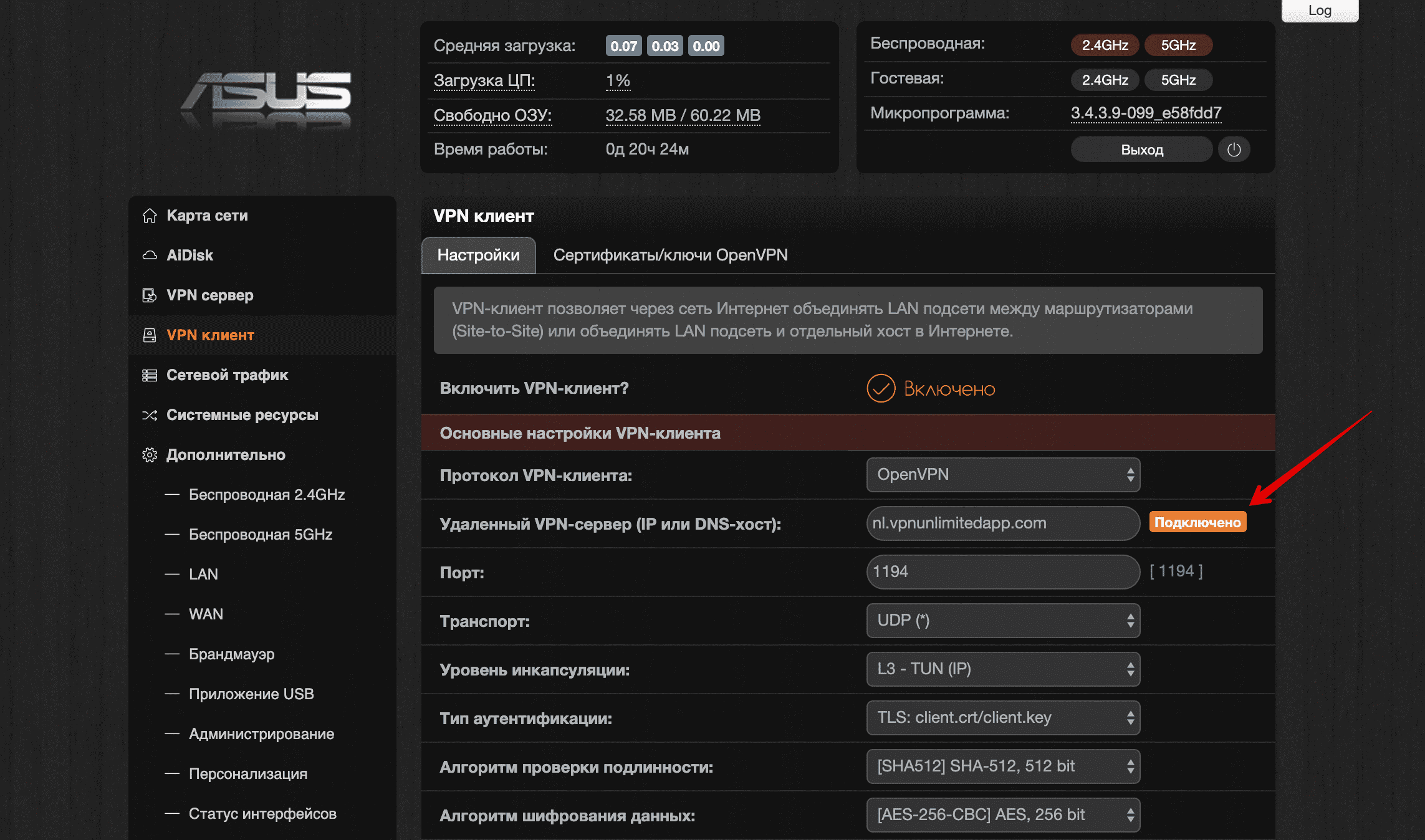Switch to OpenVPN certificates/keys tab
This screenshot has height=840, width=1425.
[x=670, y=255]
